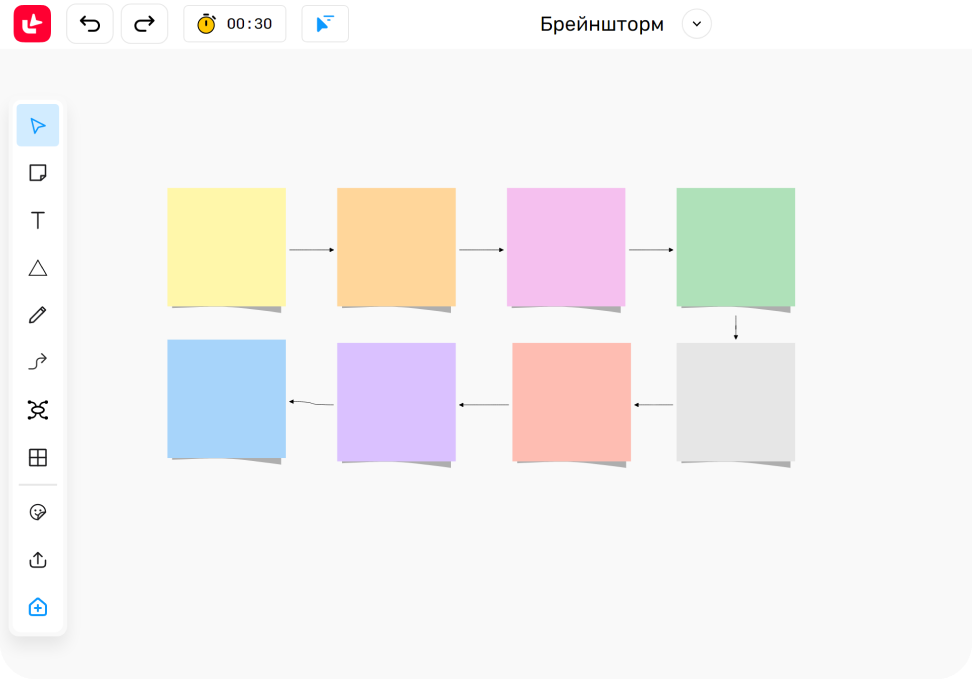Image resolution: width=972 pixels, height=679 pixels.
Task: Toggle the cursor tracking button
Action: point(325,24)
